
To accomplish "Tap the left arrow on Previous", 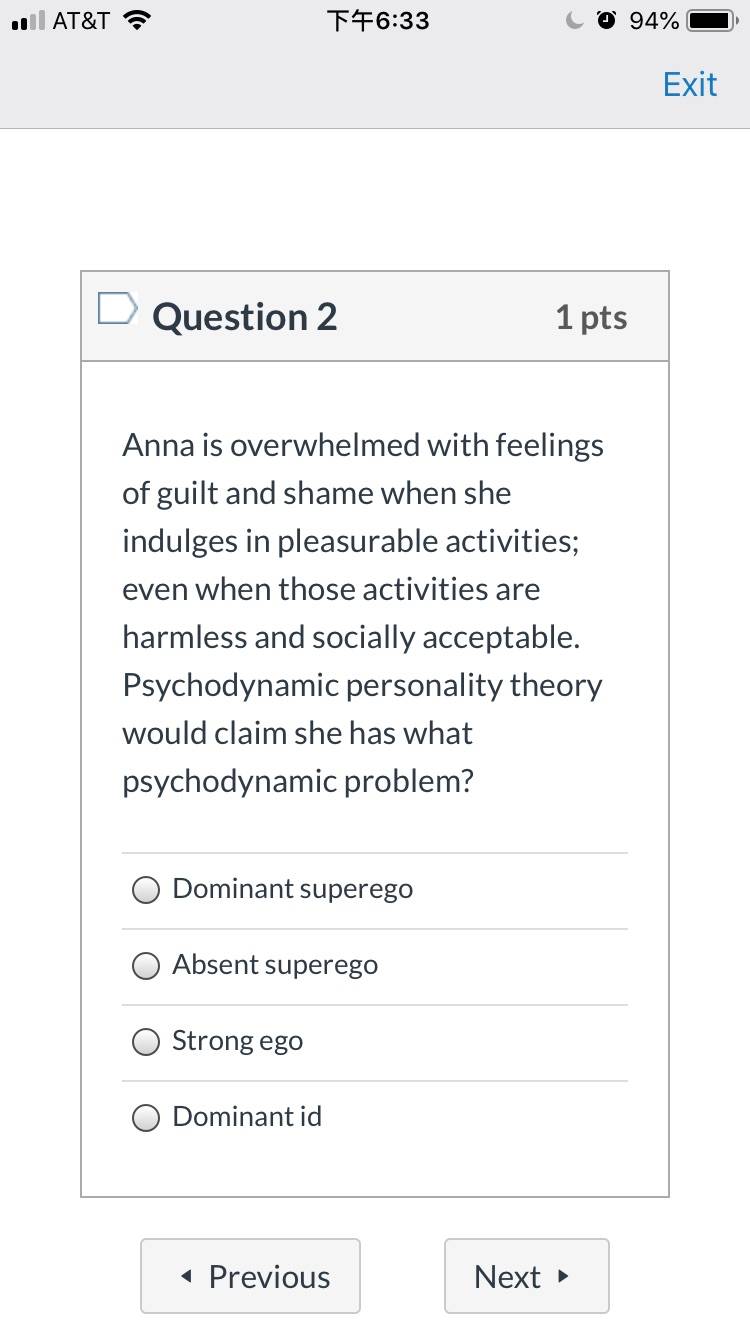I will [x=187, y=1277].
